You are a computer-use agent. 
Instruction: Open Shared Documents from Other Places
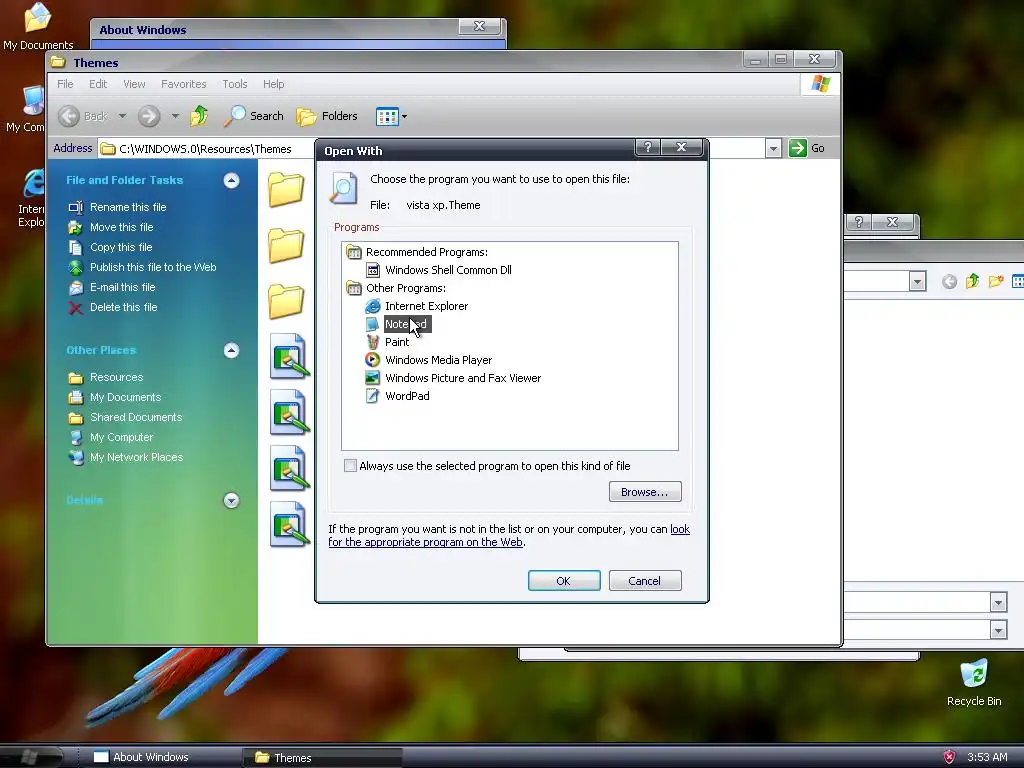[x=136, y=417]
